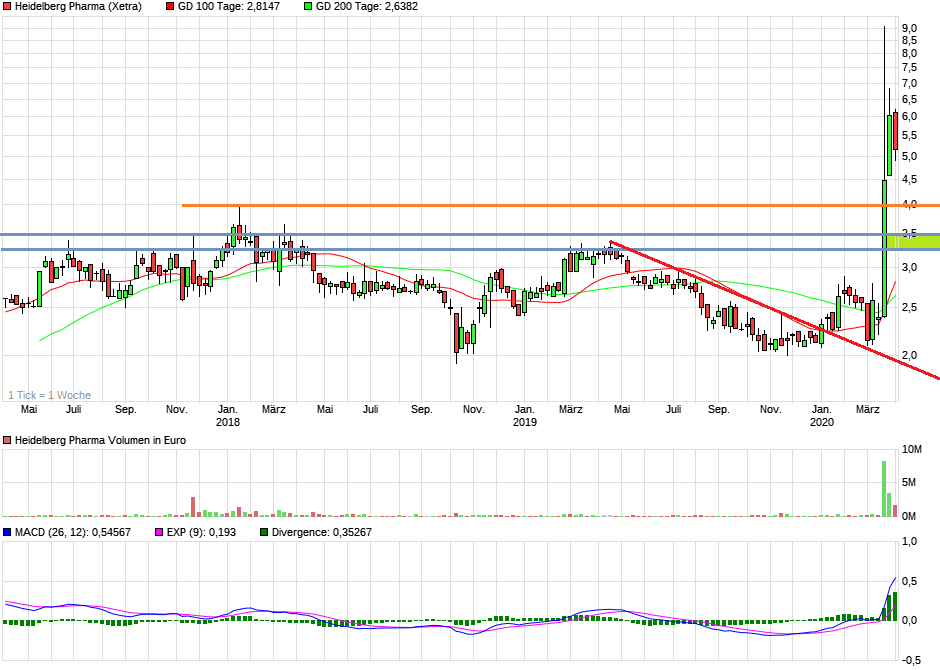This screenshot has height=670, width=940.
Task: Select the 2020 year label on the axis
Action: (820, 422)
